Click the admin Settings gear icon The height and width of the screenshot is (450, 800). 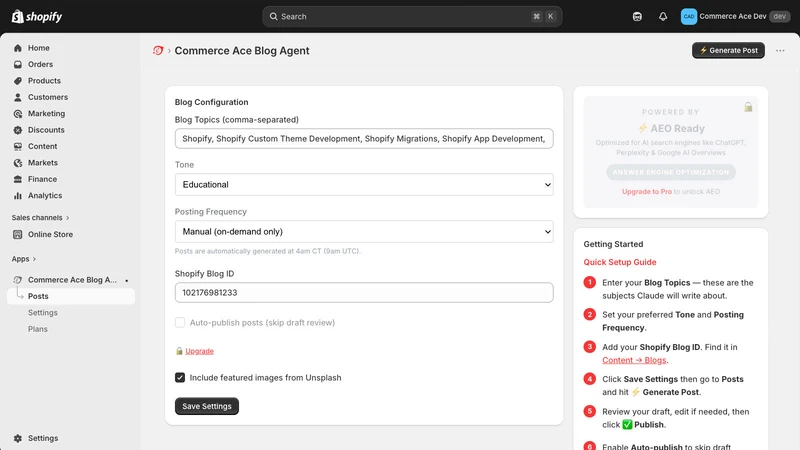[x=18, y=438]
